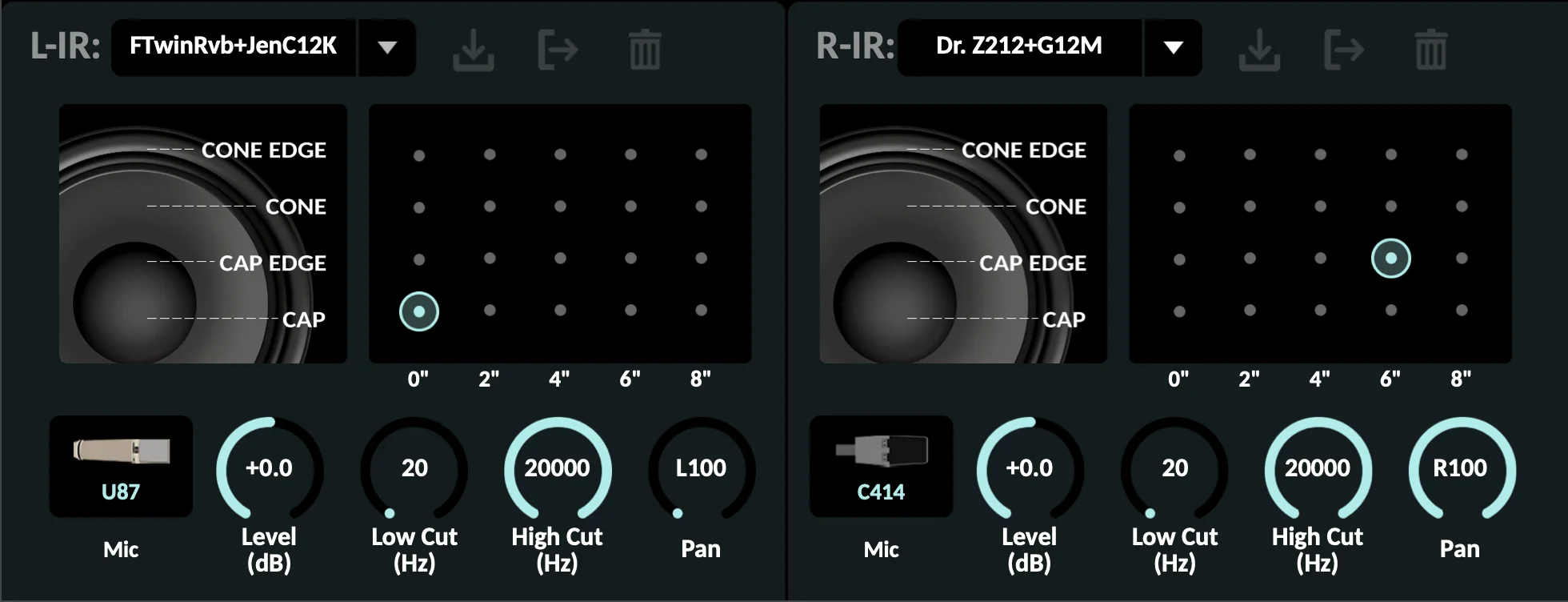This screenshot has width=1568, height=602.
Task: Click the R-IR High Cut knob
Action: [1318, 469]
